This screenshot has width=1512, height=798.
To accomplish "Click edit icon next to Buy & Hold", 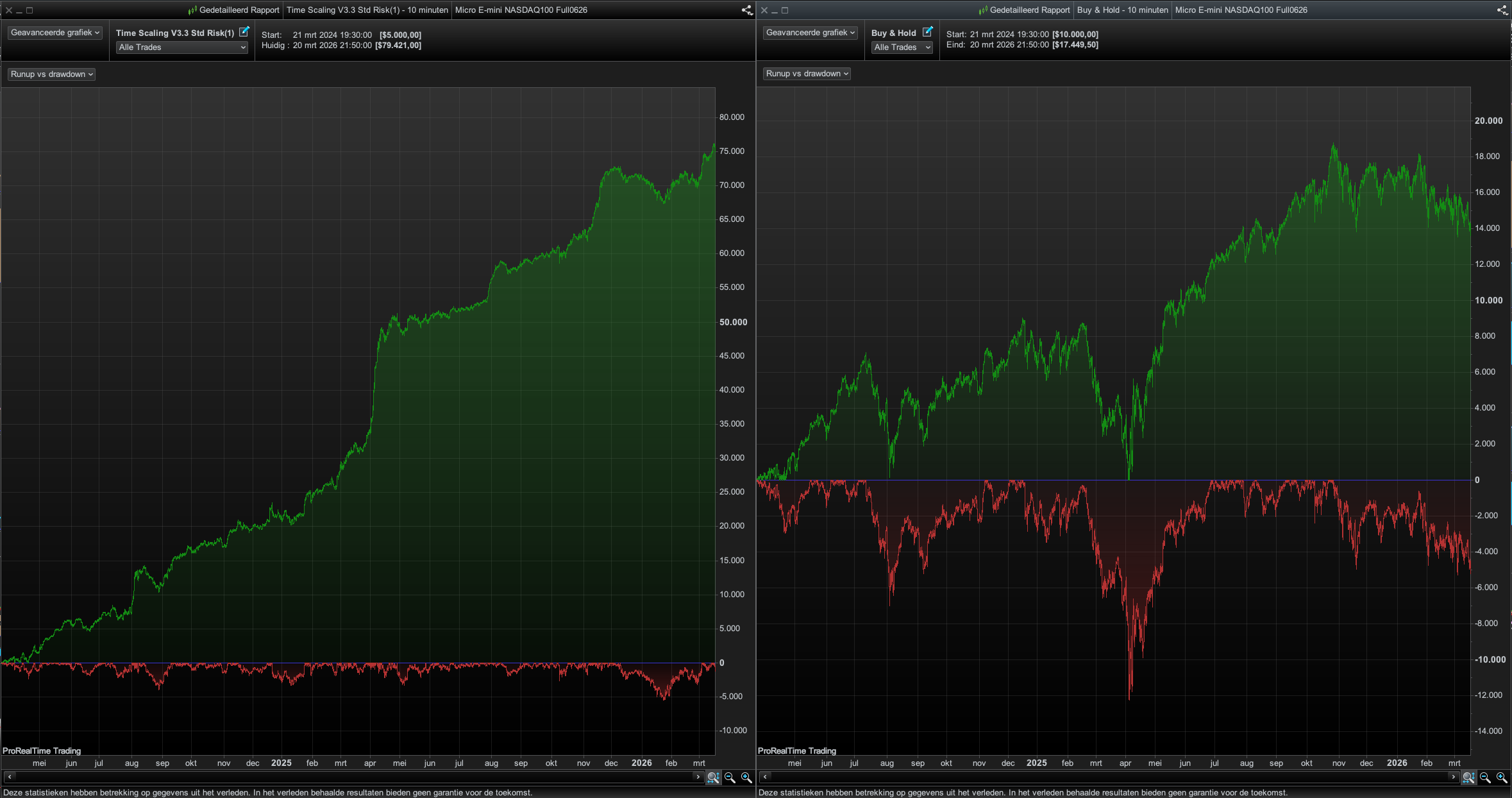I will click(927, 32).
